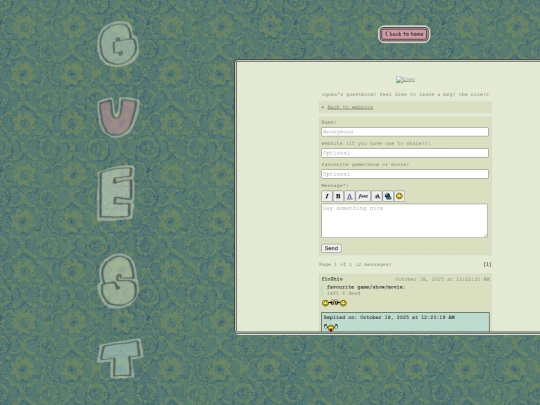The height and width of the screenshot is (405, 540).
Task: Click the bold formatting icon
Action: tap(338, 196)
